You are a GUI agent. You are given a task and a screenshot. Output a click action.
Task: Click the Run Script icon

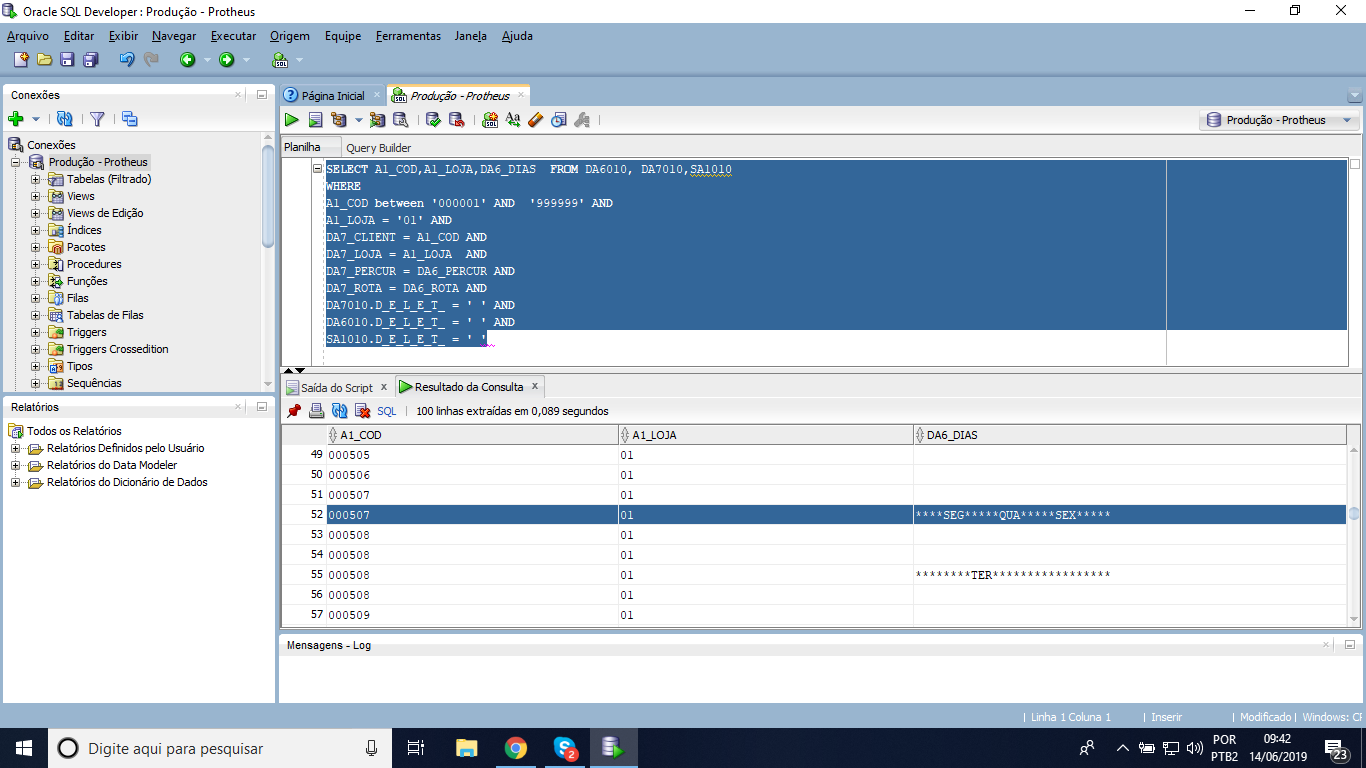point(315,120)
